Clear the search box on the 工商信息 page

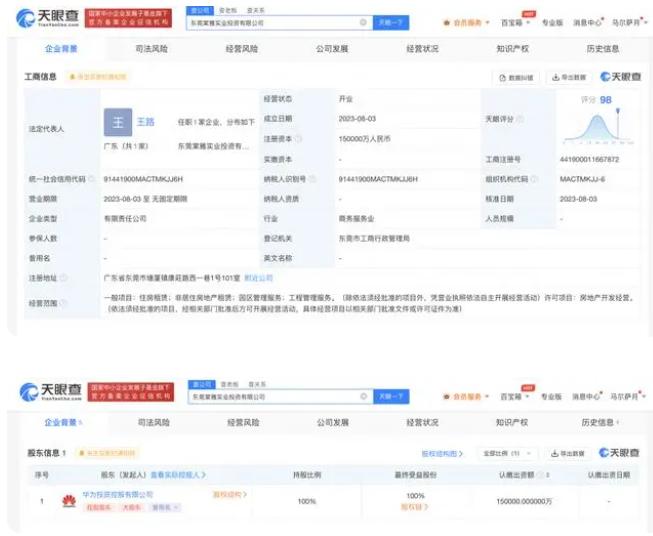pos(363,22)
